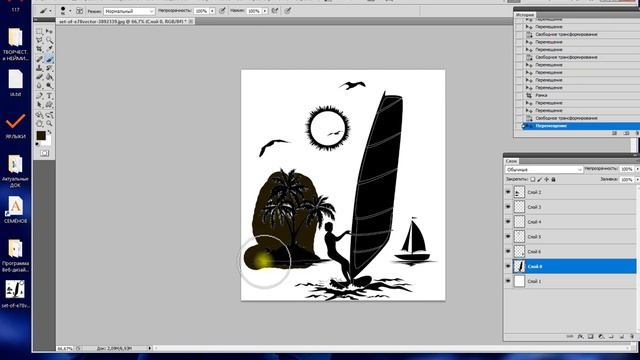The width and height of the screenshot is (640, 360).
Task: Select the Pen tool
Action: [40, 96]
